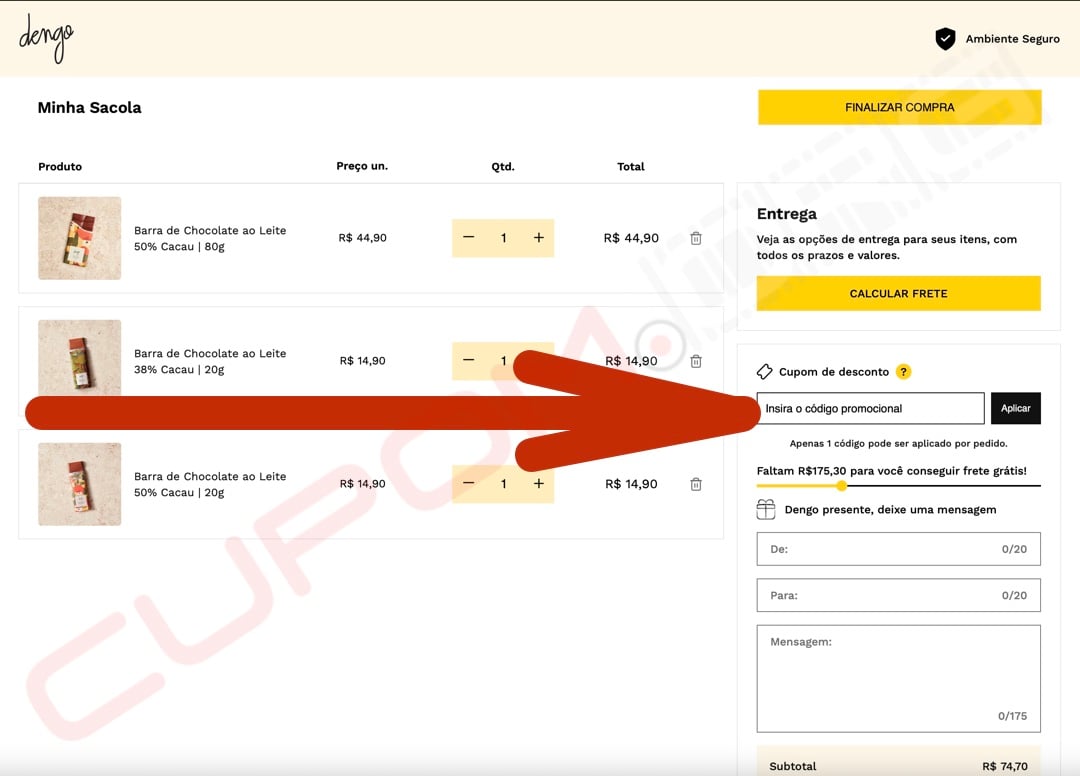This screenshot has width=1080, height=776.
Task: Delete the 50% Cacau 20g chocolate item
Action: click(696, 484)
